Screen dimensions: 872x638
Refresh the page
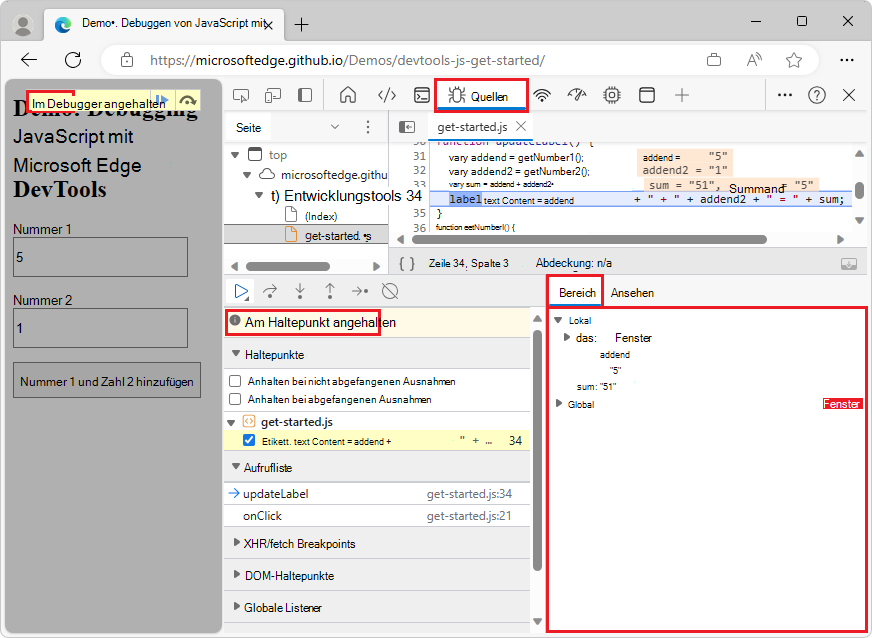click(x=73, y=60)
